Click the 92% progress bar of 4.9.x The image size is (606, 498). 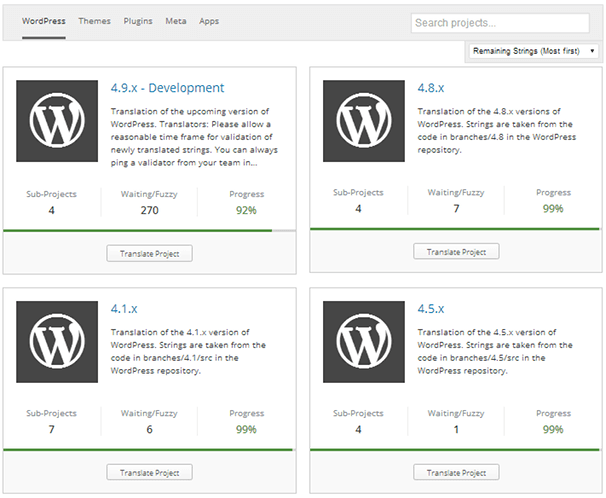point(150,231)
